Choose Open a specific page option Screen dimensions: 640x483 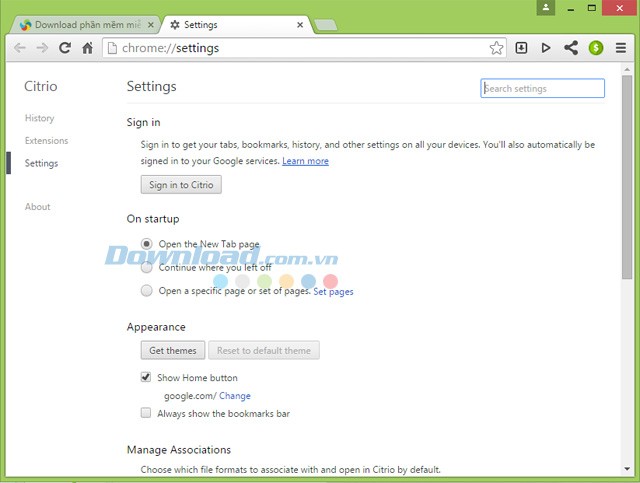[147, 291]
